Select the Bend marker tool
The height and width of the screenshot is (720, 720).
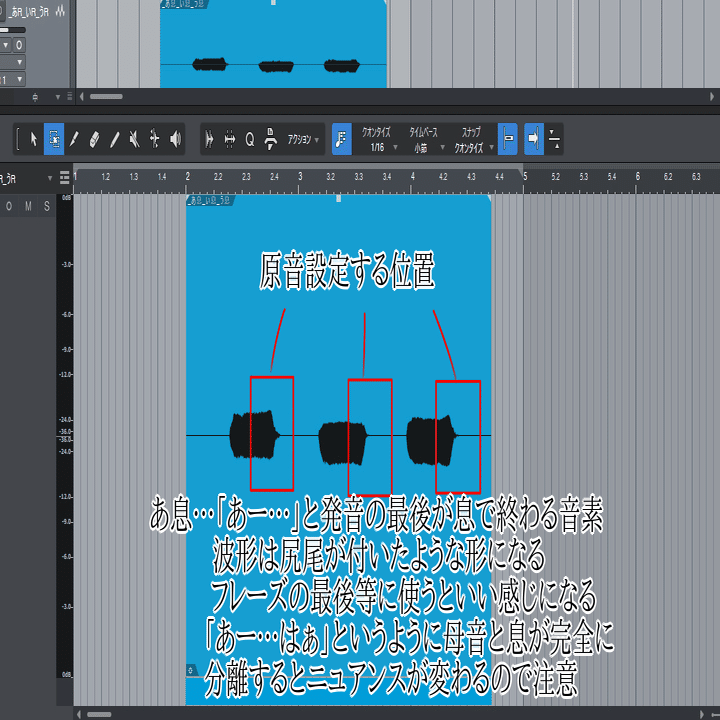(155, 139)
